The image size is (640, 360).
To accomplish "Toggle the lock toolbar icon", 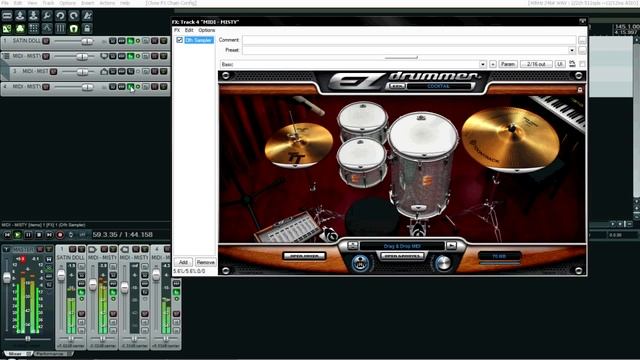I will click(x=87, y=29).
